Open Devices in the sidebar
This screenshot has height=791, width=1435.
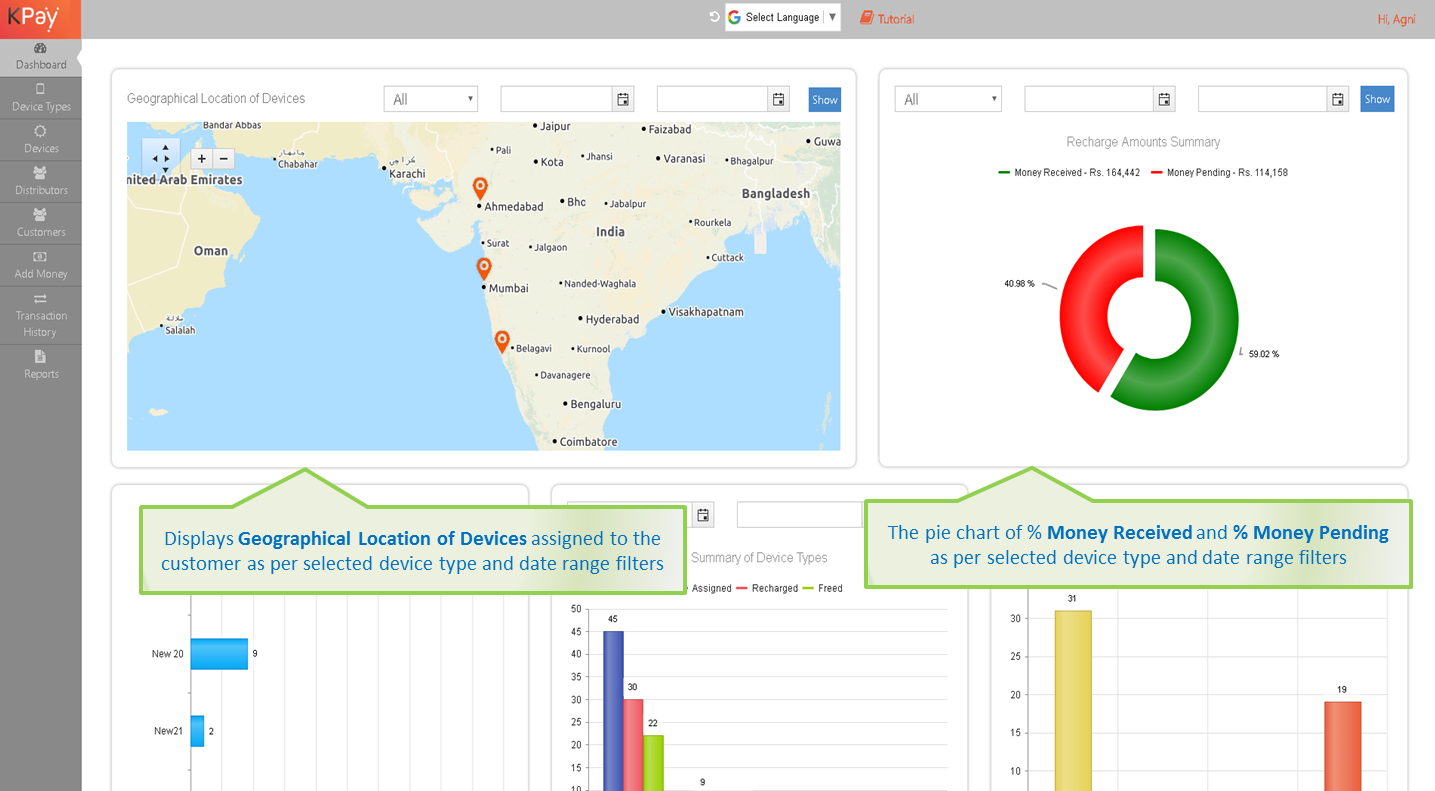(41, 139)
